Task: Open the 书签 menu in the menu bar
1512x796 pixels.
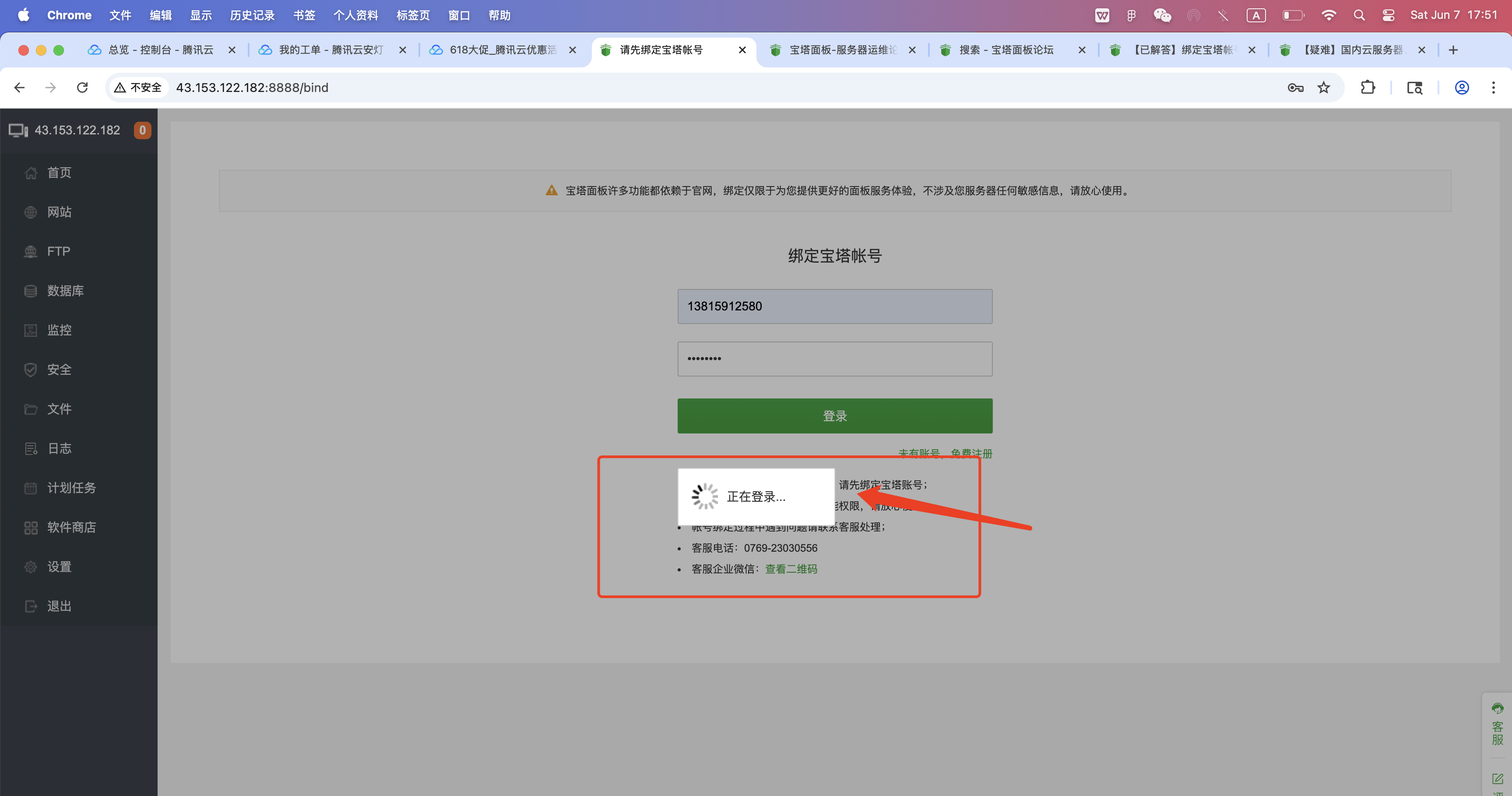Action: point(304,15)
